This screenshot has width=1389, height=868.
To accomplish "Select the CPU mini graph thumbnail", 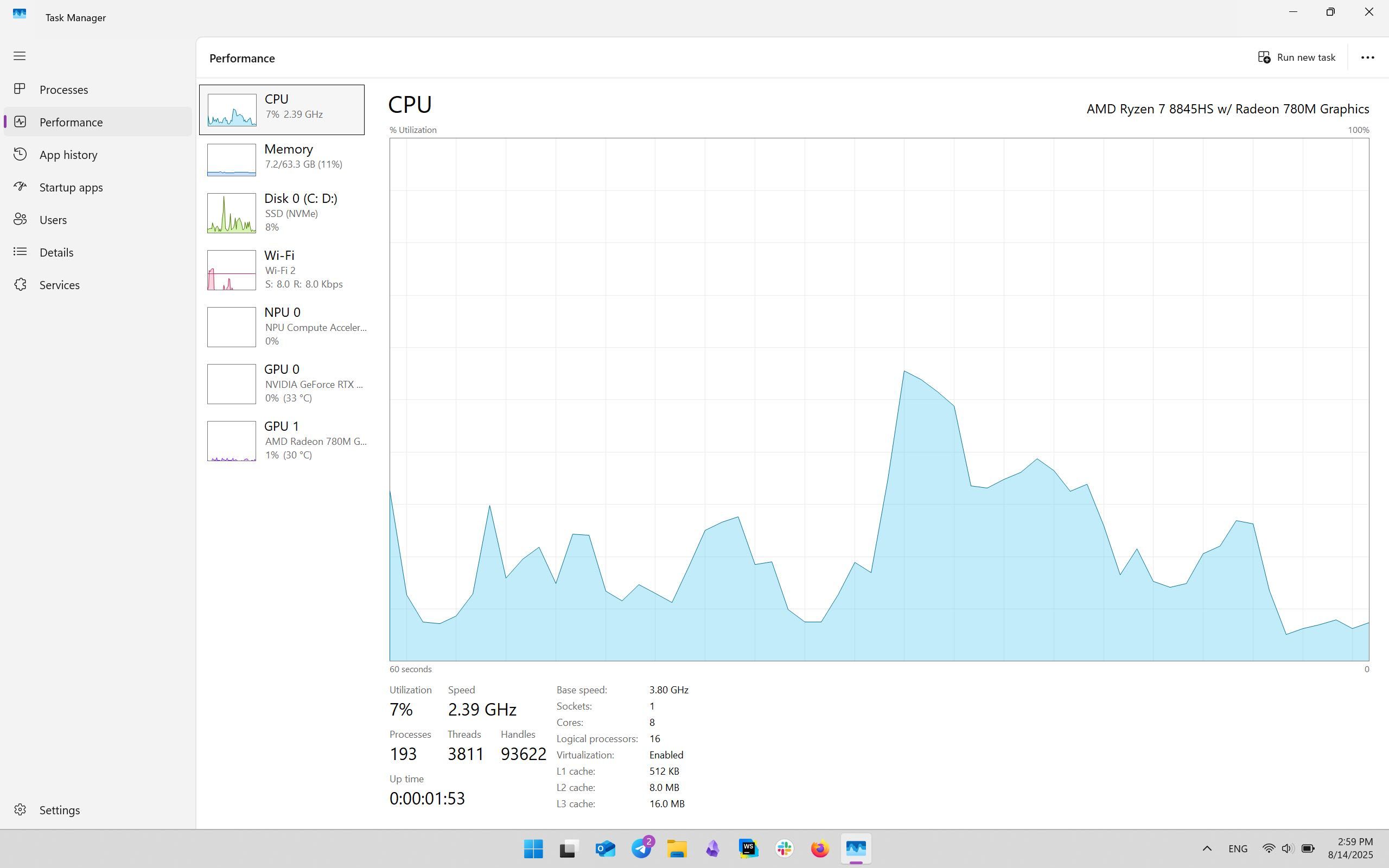I will (231, 110).
